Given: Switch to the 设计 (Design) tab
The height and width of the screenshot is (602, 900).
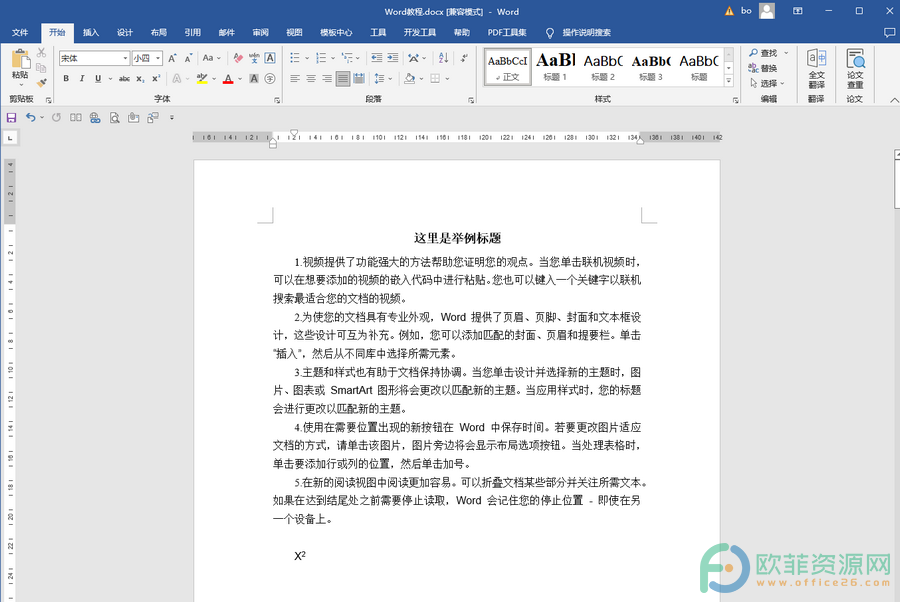Looking at the screenshot, I should pos(125,33).
